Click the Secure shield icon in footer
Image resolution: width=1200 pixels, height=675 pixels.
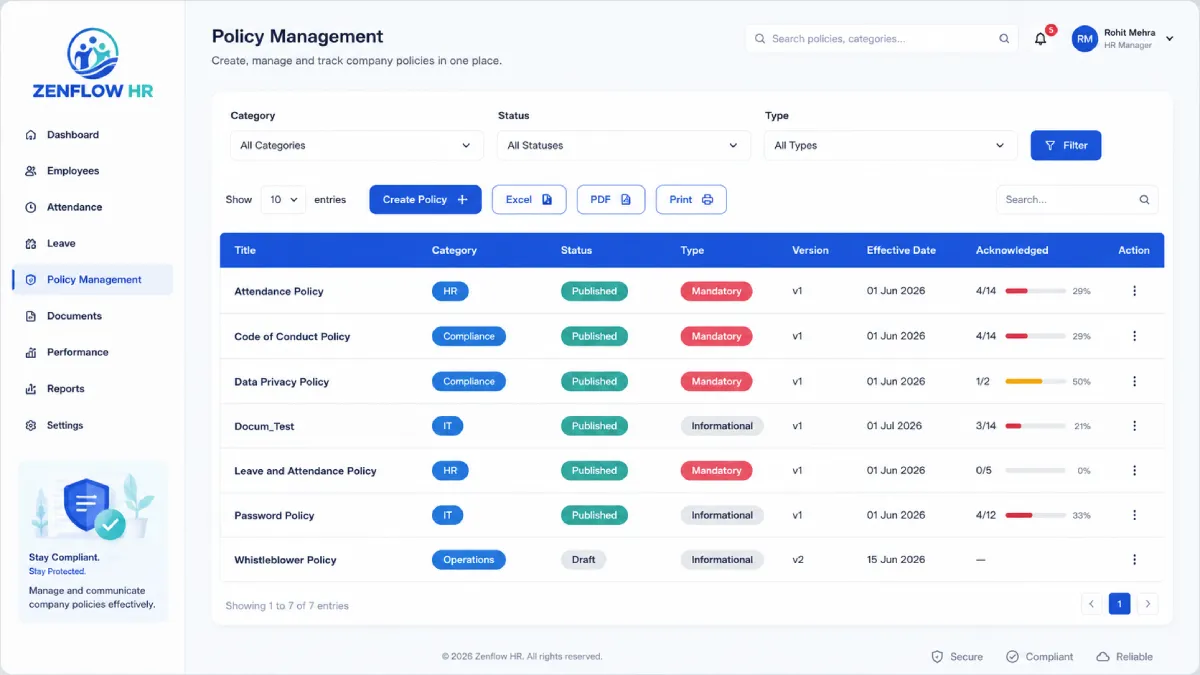point(937,657)
